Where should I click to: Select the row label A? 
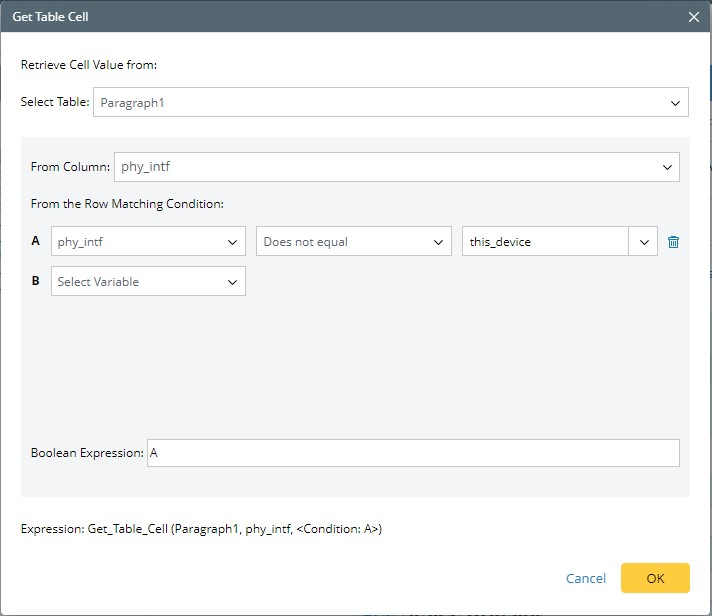[36, 242]
